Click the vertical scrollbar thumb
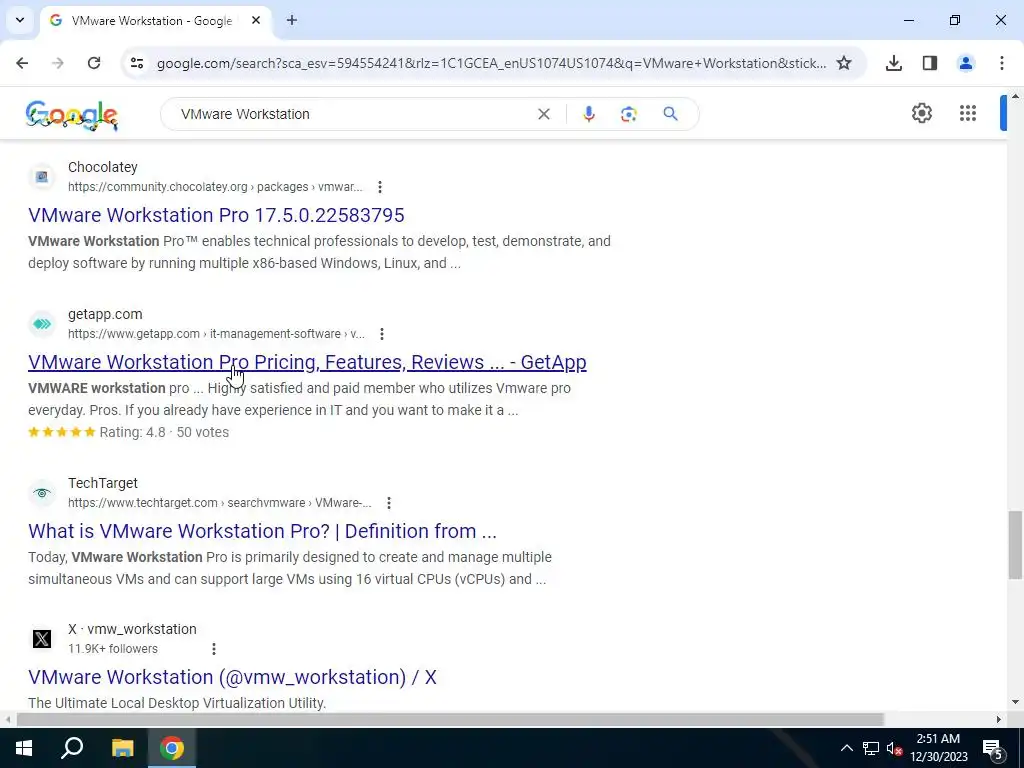The image size is (1024, 768). pos(1014,545)
